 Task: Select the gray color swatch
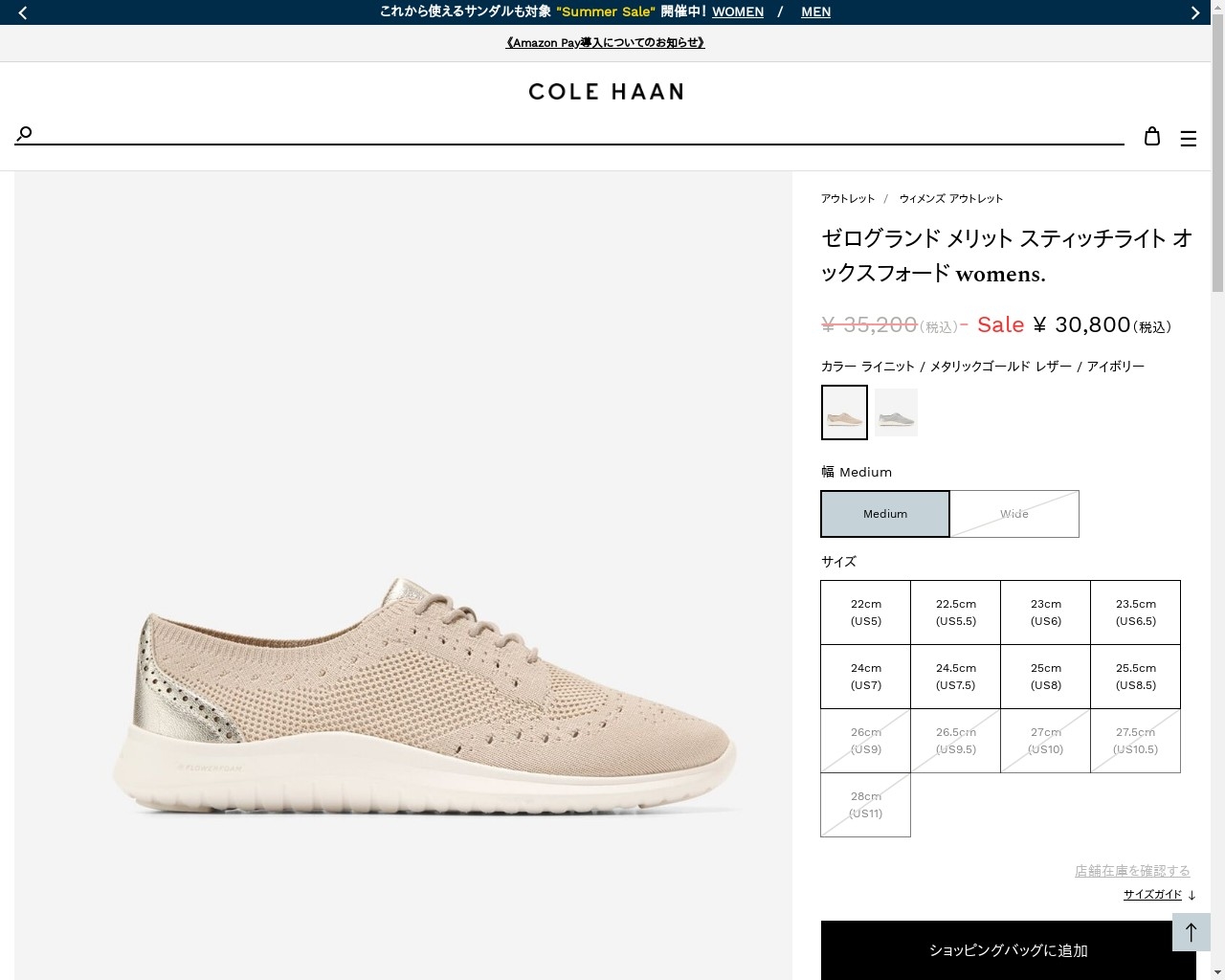click(x=896, y=412)
